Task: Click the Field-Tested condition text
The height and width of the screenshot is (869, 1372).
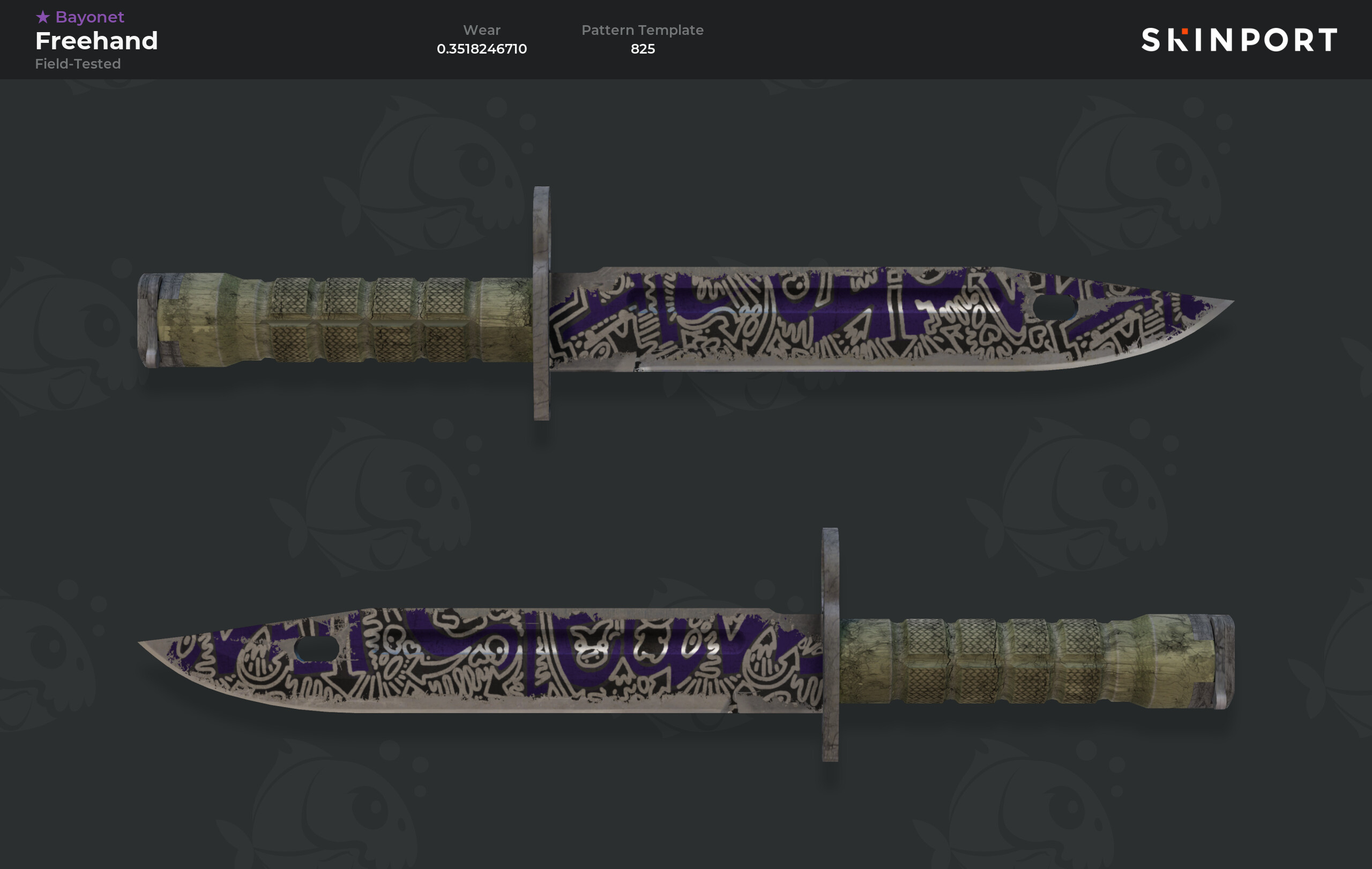Action: tap(78, 64)
